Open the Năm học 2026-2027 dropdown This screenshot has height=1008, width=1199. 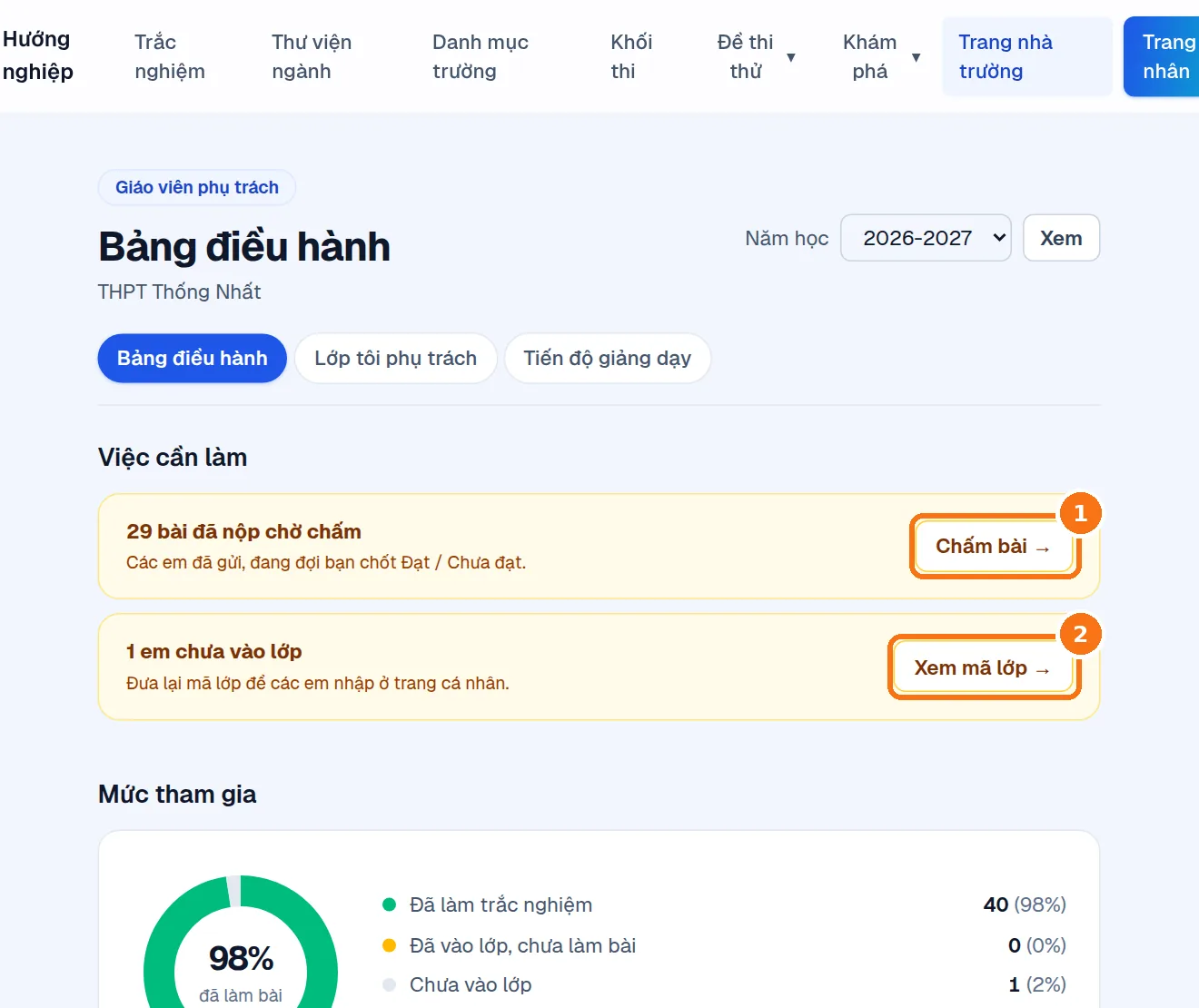coord(926,238)
